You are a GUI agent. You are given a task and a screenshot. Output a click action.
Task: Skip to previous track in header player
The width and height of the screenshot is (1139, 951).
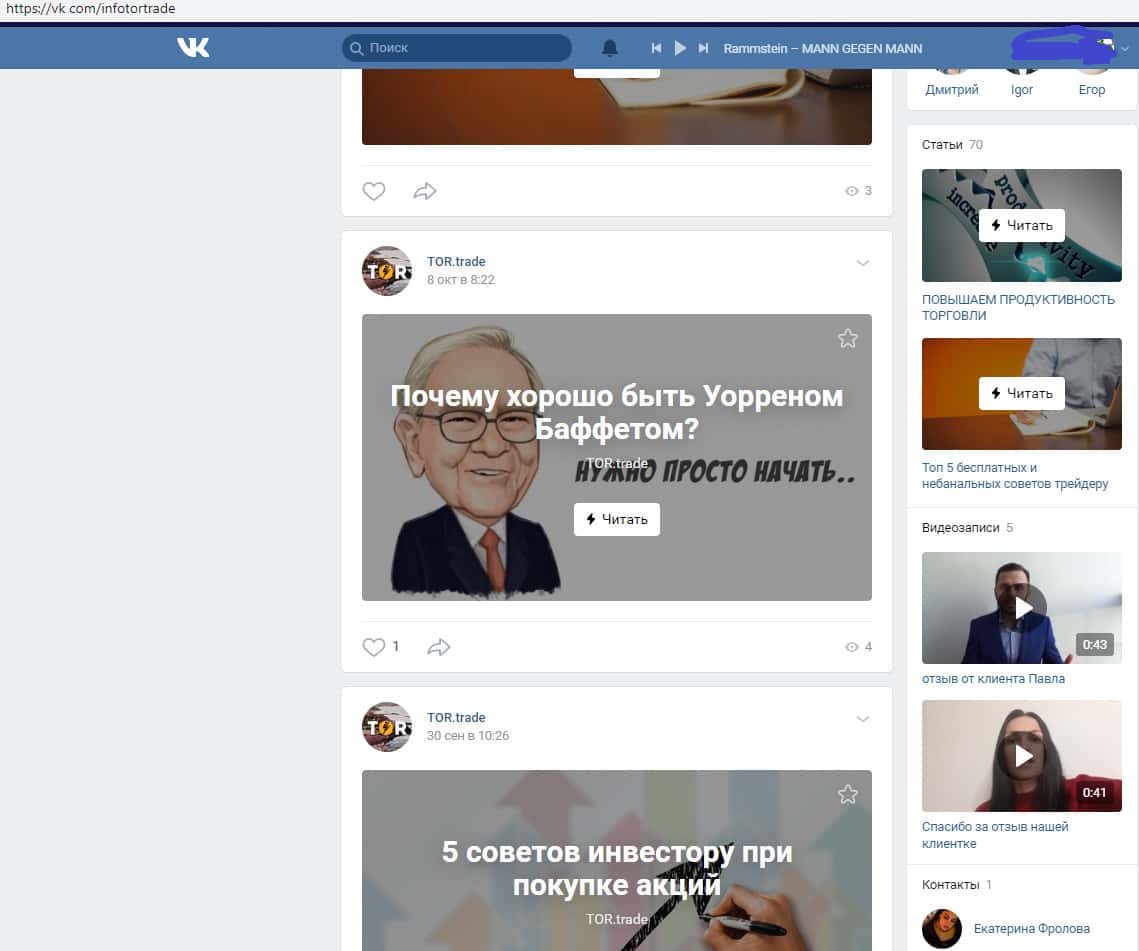[656, 48]
